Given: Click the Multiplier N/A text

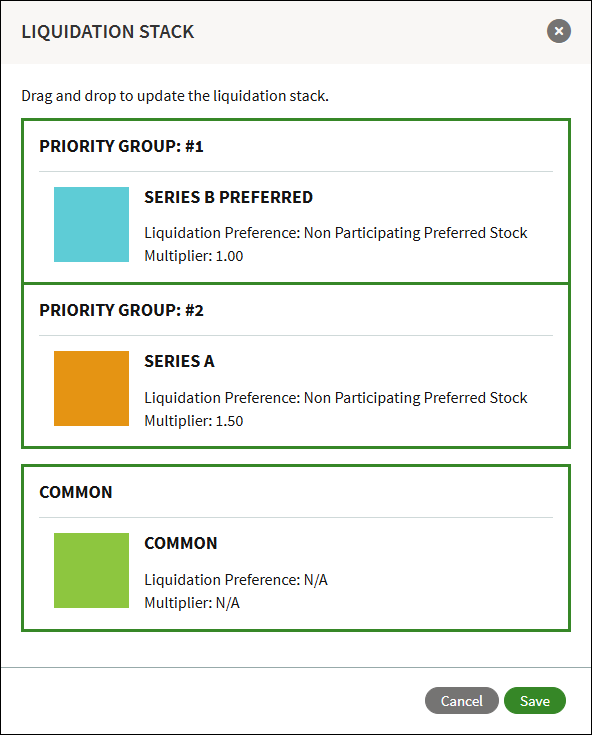Looking at the screenshot, I should [192, 603].
